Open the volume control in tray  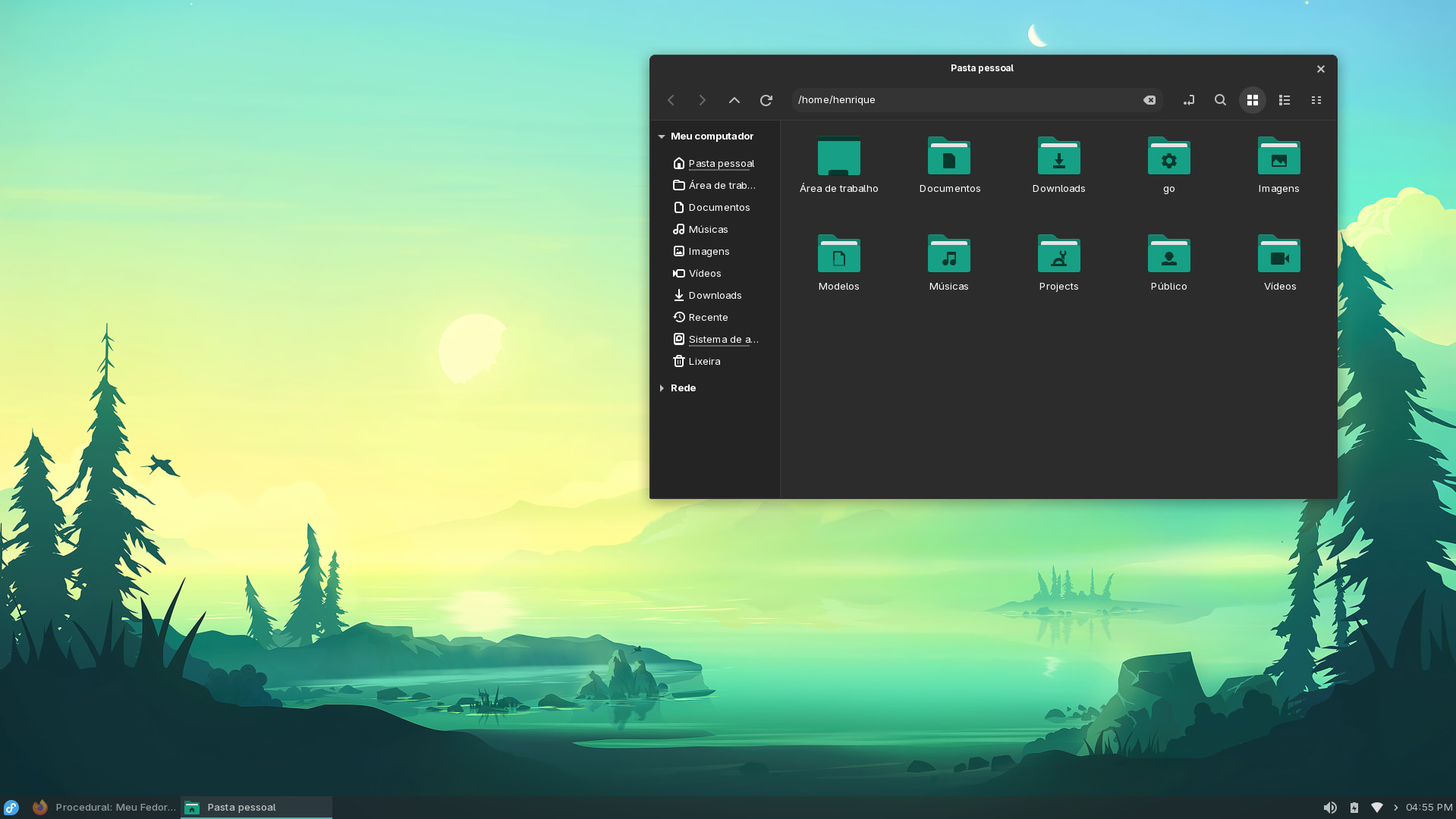click(x=1330, y=808)
